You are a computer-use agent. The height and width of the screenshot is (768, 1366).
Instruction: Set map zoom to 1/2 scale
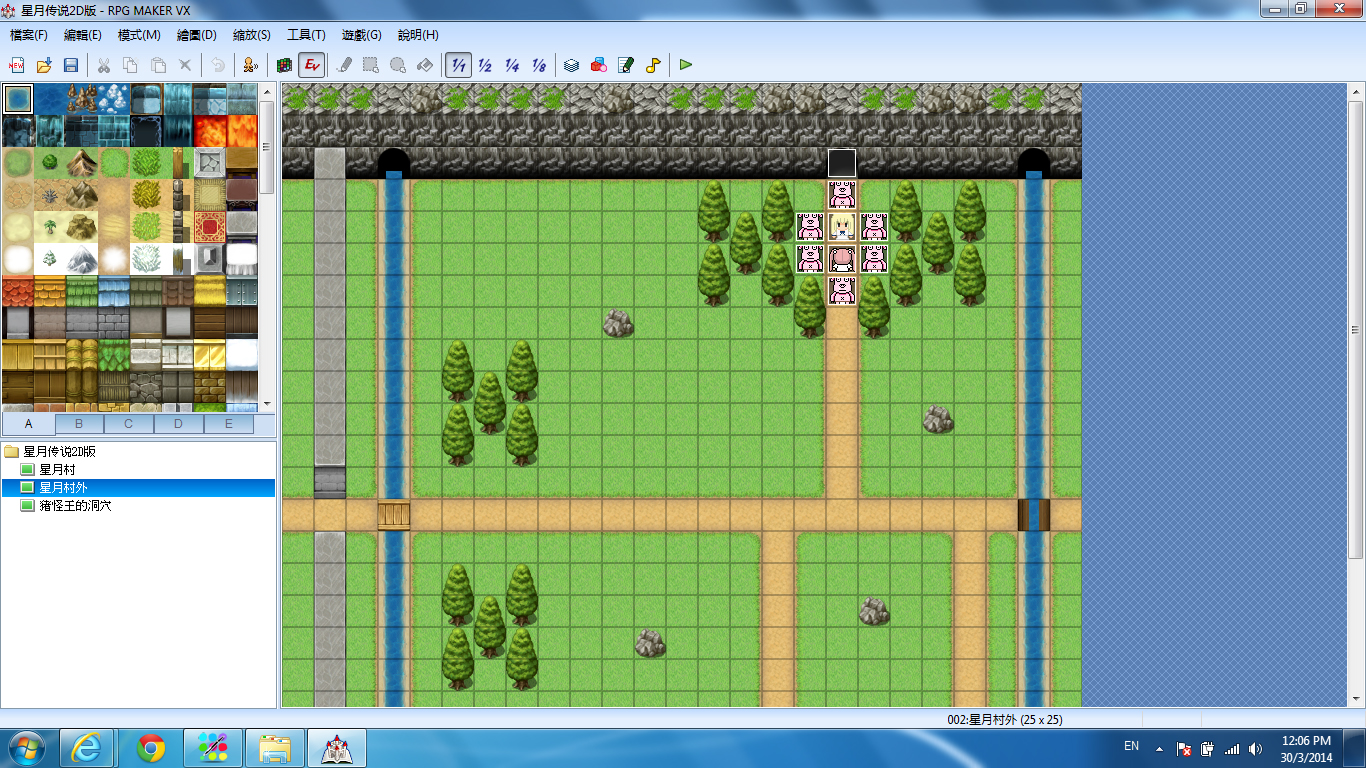click(485, 65)
